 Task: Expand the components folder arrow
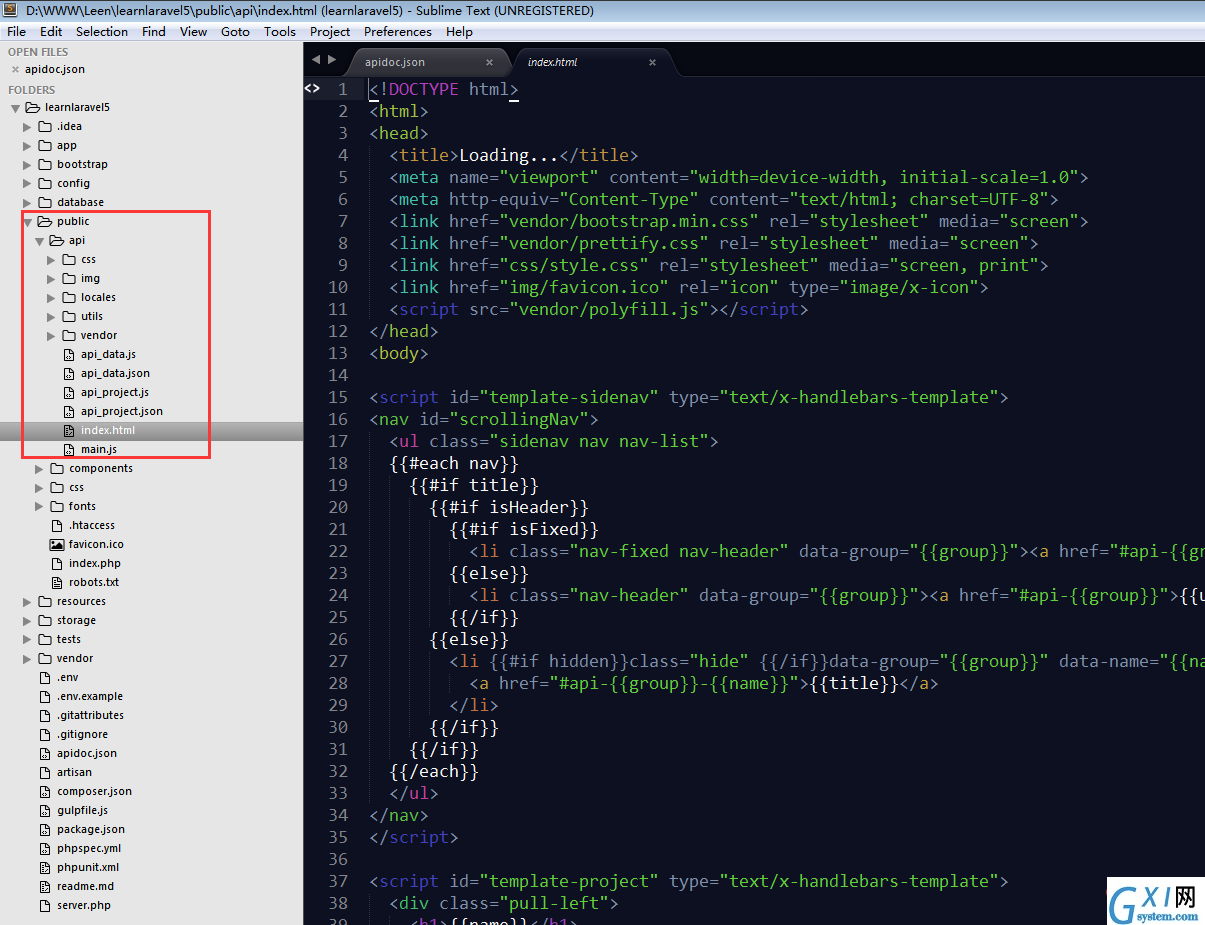(x=40, y=468)
